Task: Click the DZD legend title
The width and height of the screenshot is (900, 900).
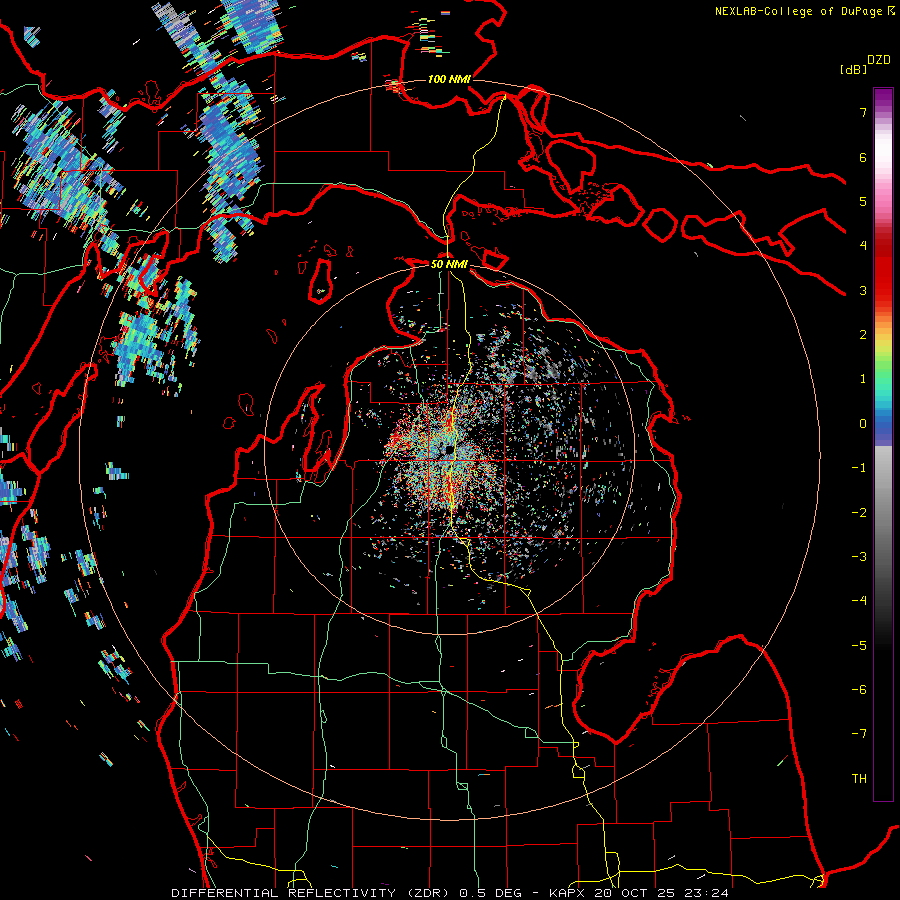Action: coord(879,60)
